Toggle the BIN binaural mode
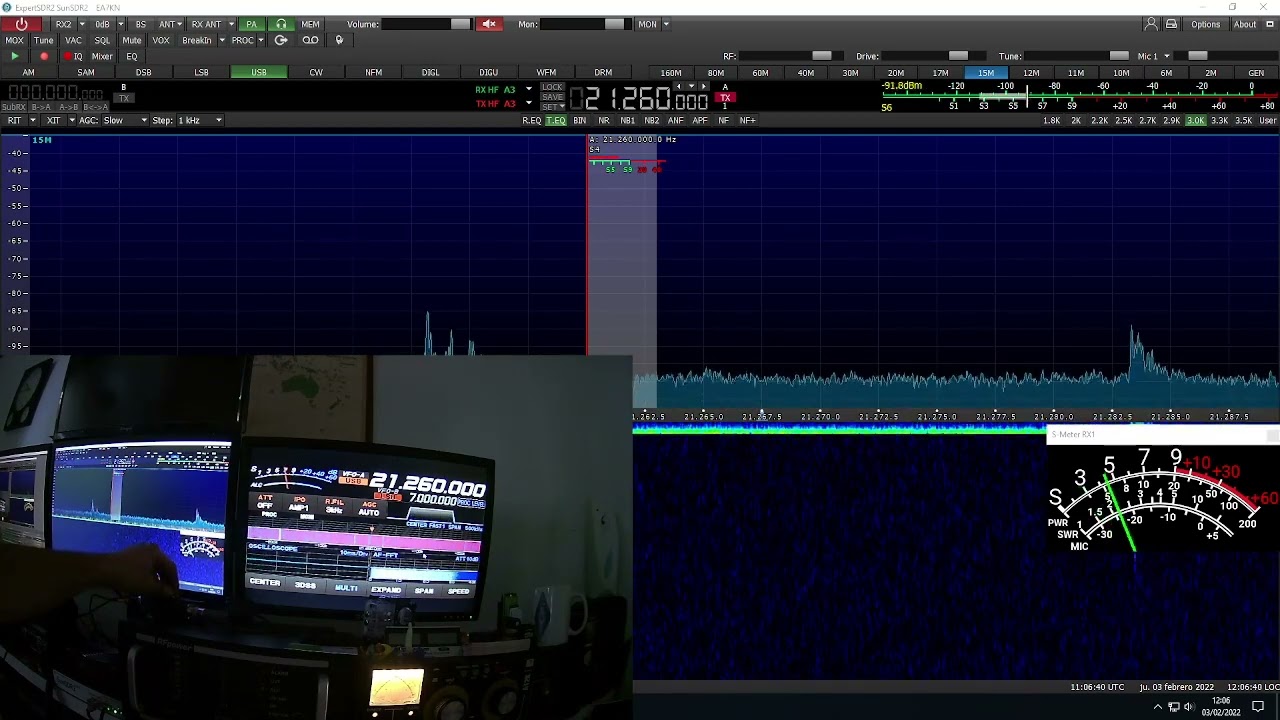Image resolution: width=1280 pixels, height=720 pixels. (579, 120)
